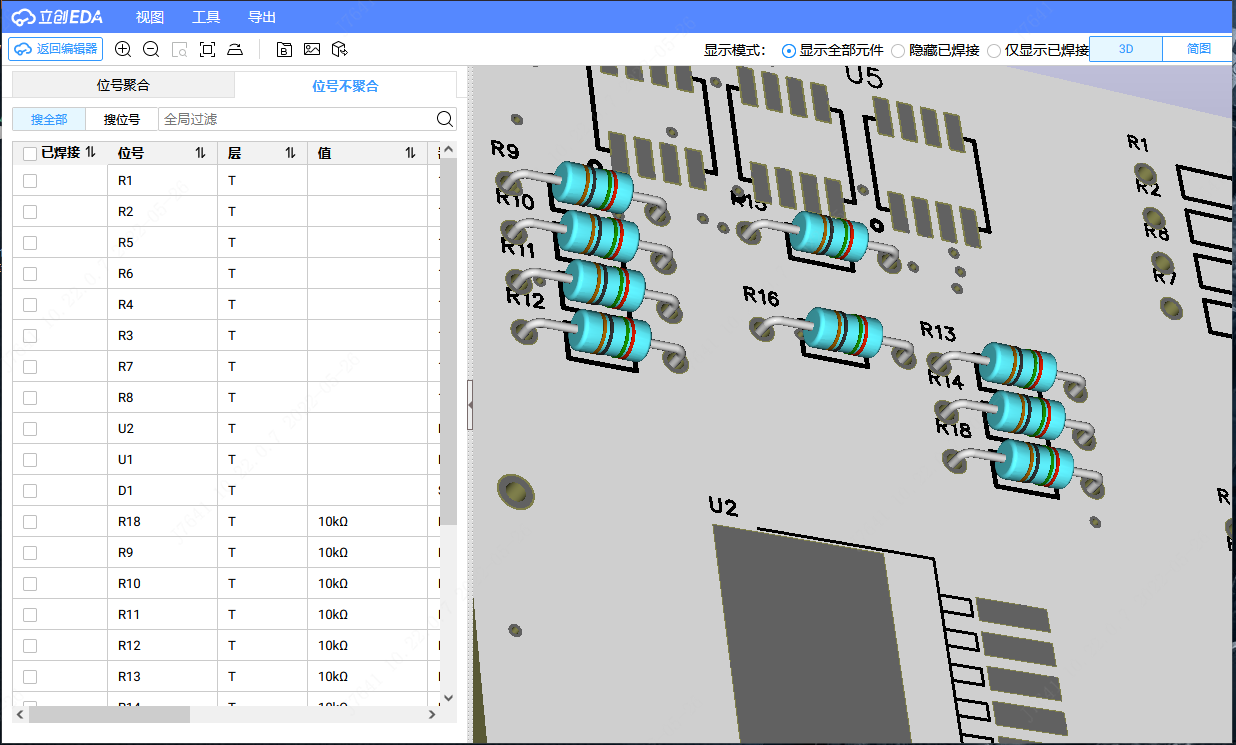Viewport: 1236px width, 745px height.
Task: Switch to the 位号聚合 tab
Action: point(123,86)
